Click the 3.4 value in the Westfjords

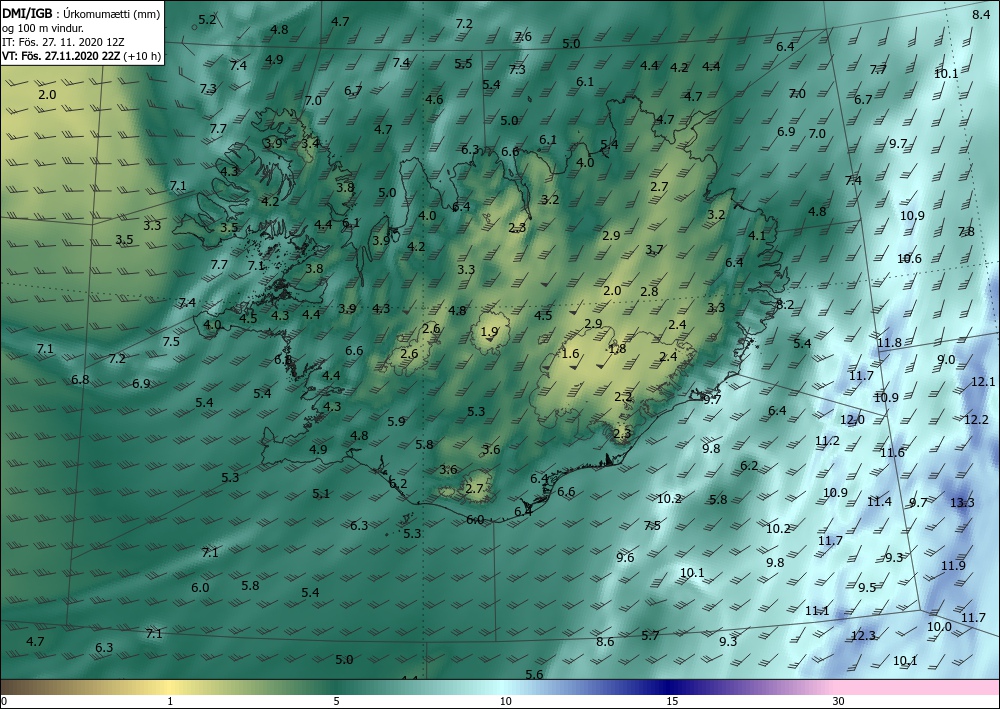[311, 143]
